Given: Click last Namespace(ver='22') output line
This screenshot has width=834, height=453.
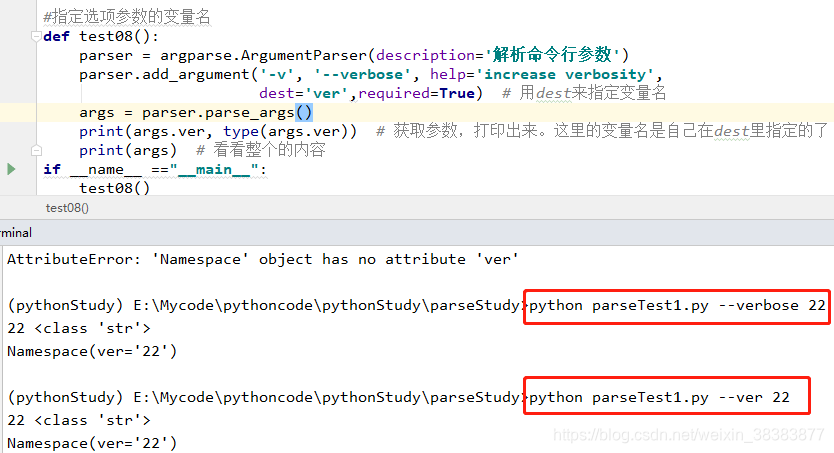Looking at the screenshot, I should coord(92,443).
